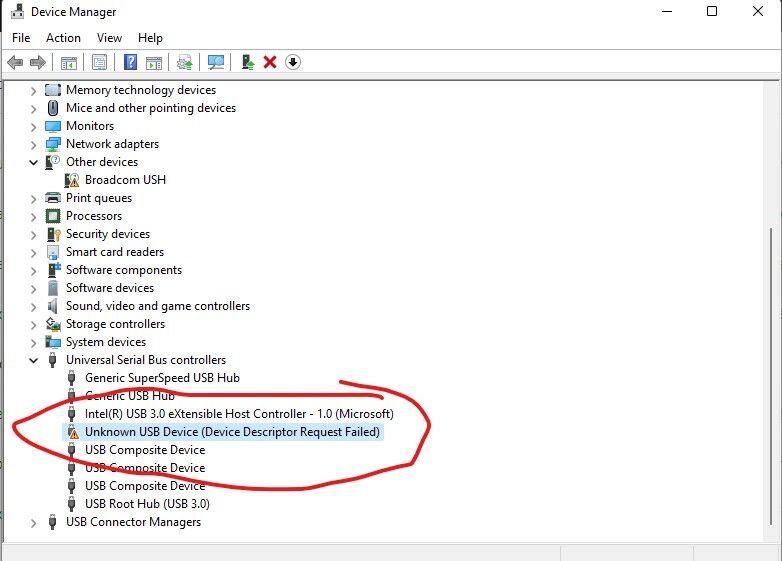The width and height of the screenshot is (782, 561).
Task: Click the mouse icon for pointing devices
Action: pyautogui.click(x=53, y=108)
